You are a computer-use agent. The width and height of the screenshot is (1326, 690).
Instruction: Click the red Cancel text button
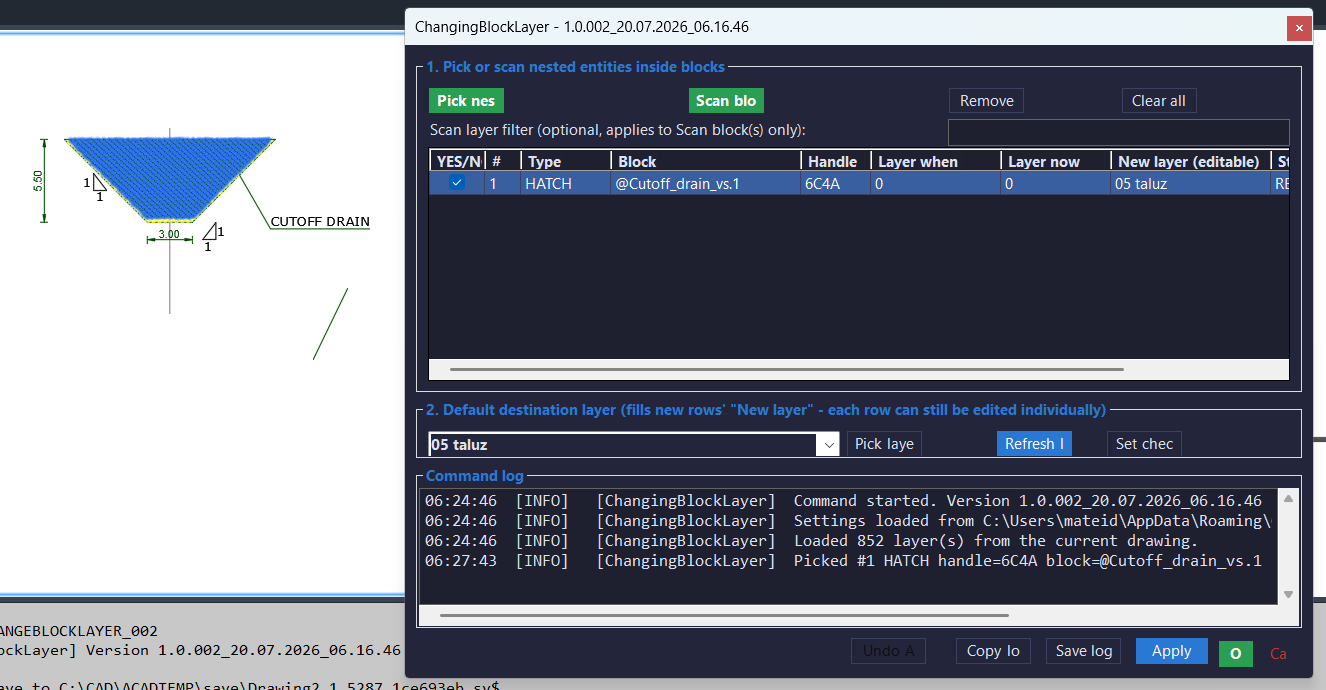(1278, 654)
